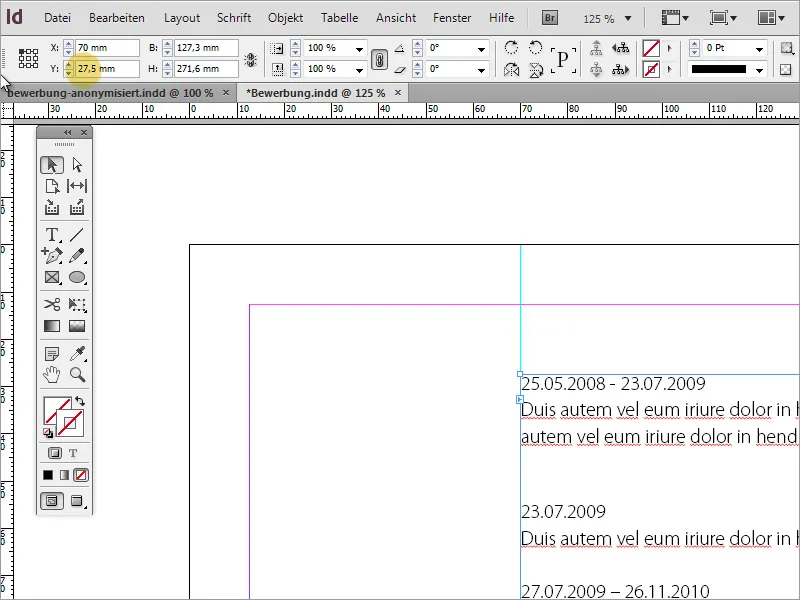800x600 pixels.
Task: Open the Datei menu
Action: 57,18
